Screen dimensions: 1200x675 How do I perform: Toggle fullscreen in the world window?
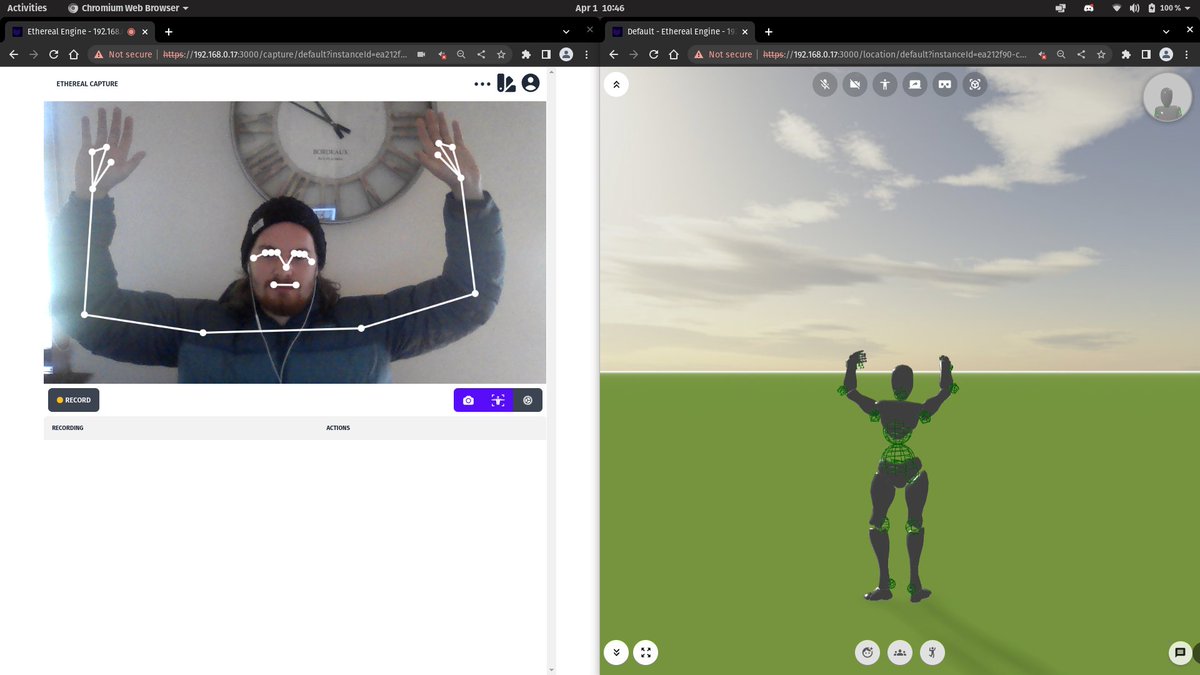(646, 653)
